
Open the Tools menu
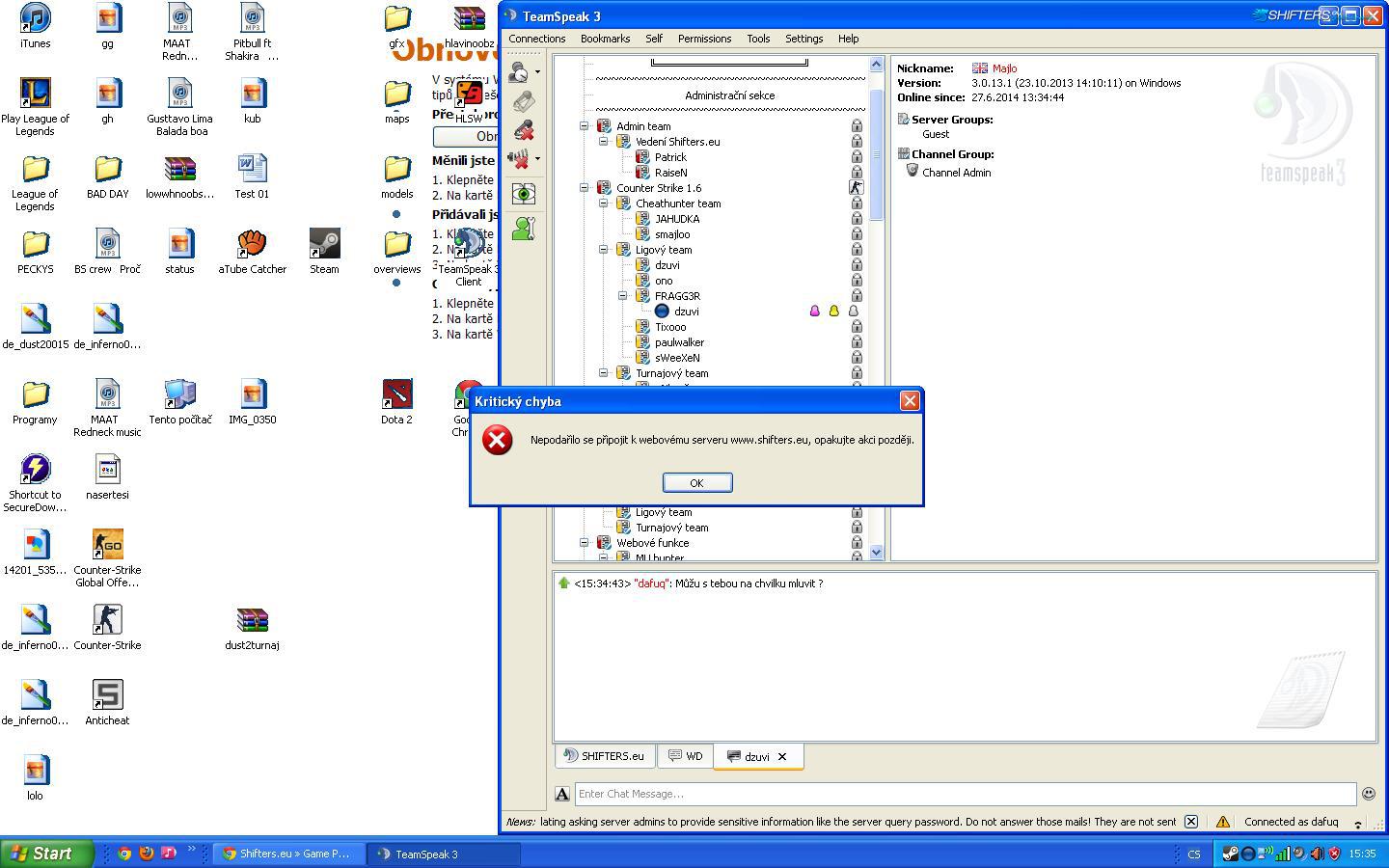758,39
